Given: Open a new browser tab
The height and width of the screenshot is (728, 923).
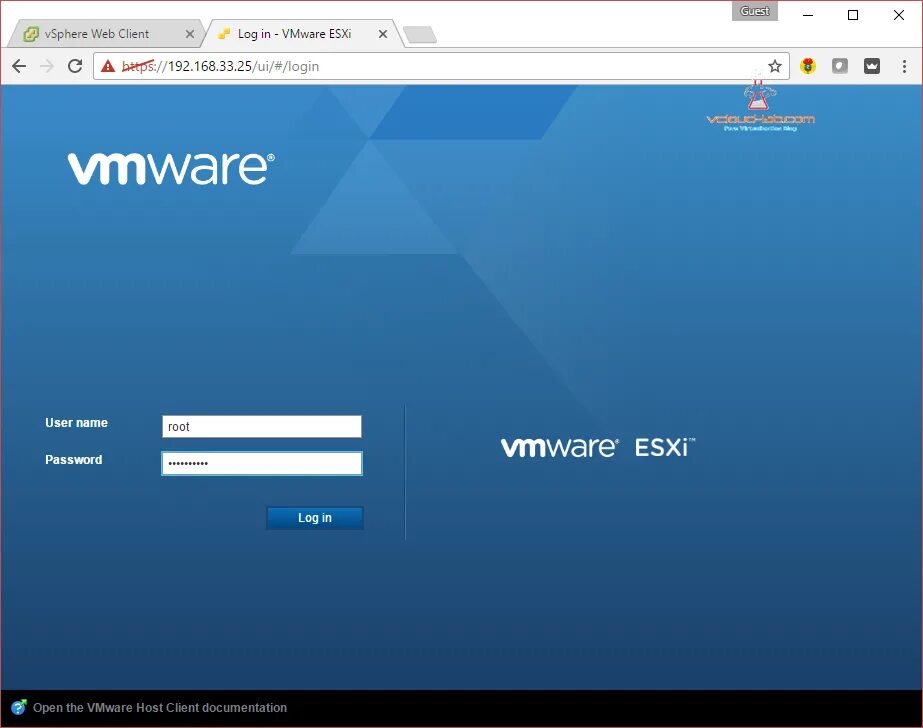Looking at the screenshot, I should click(420, 32).
